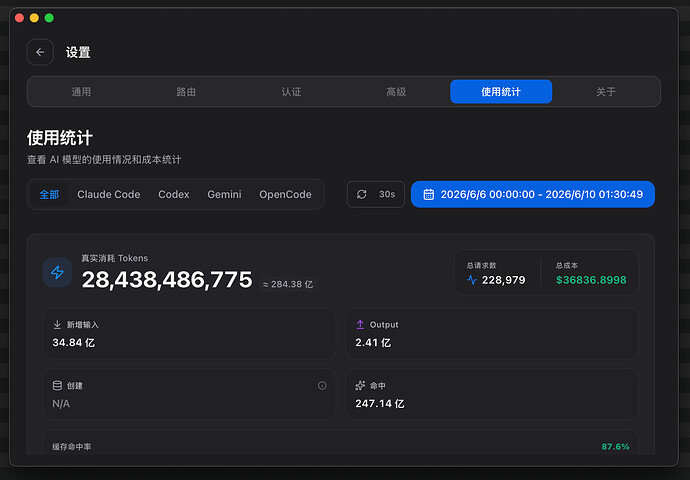Click the 34.84 亿 input value
This screenshot has height=480, width=690.
(x=73, y=343)
